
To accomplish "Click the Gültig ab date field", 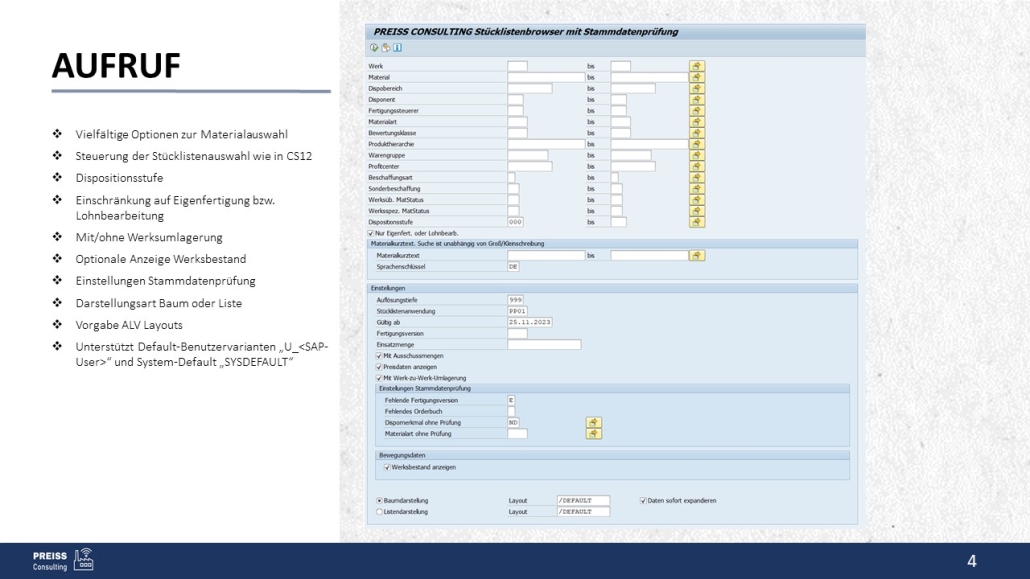I will [x=530, y=322].
